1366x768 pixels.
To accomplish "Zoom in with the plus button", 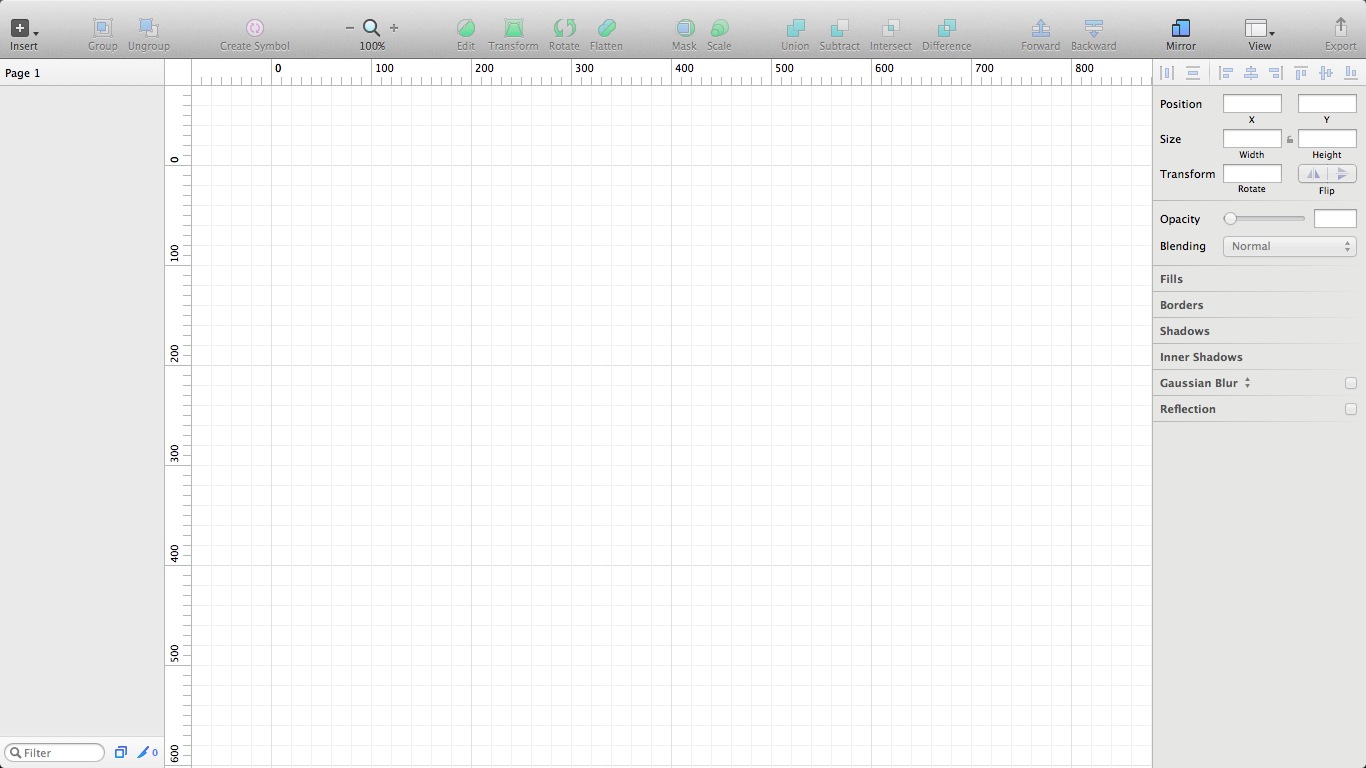I will tap(394, 28).
